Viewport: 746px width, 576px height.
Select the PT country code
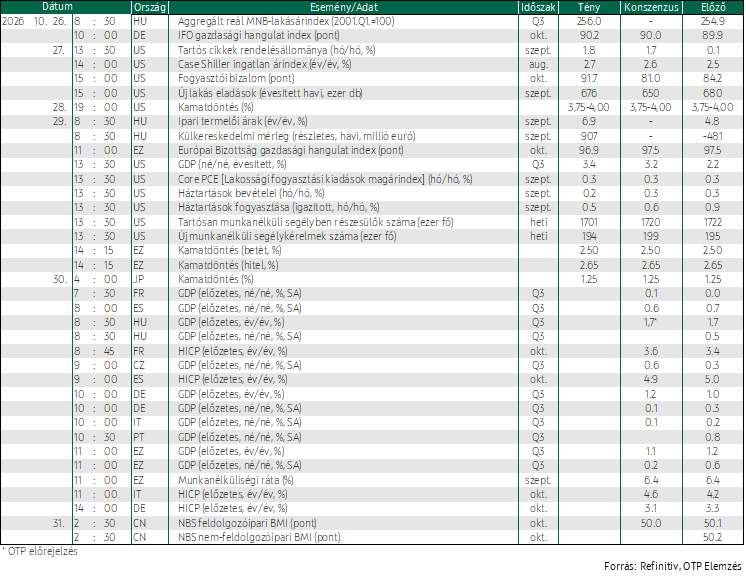tap(139, 437)
